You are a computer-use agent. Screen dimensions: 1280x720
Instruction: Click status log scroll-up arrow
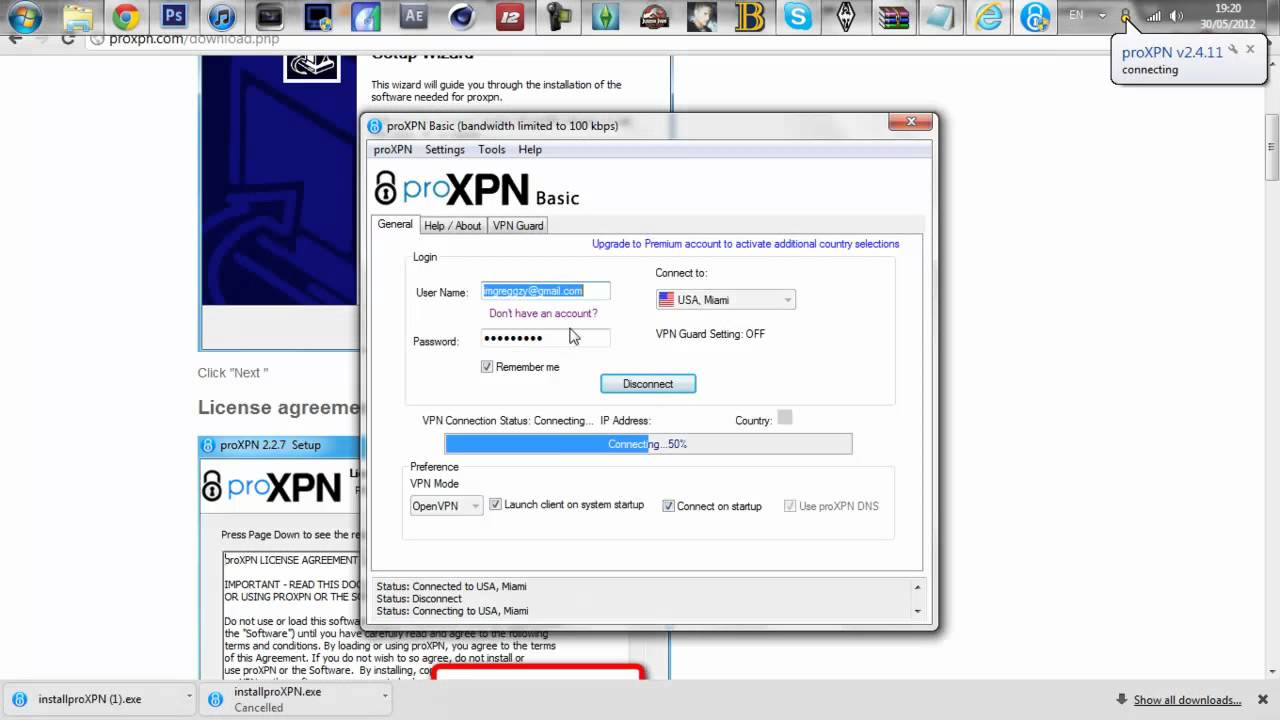click(x=917, y=587)
